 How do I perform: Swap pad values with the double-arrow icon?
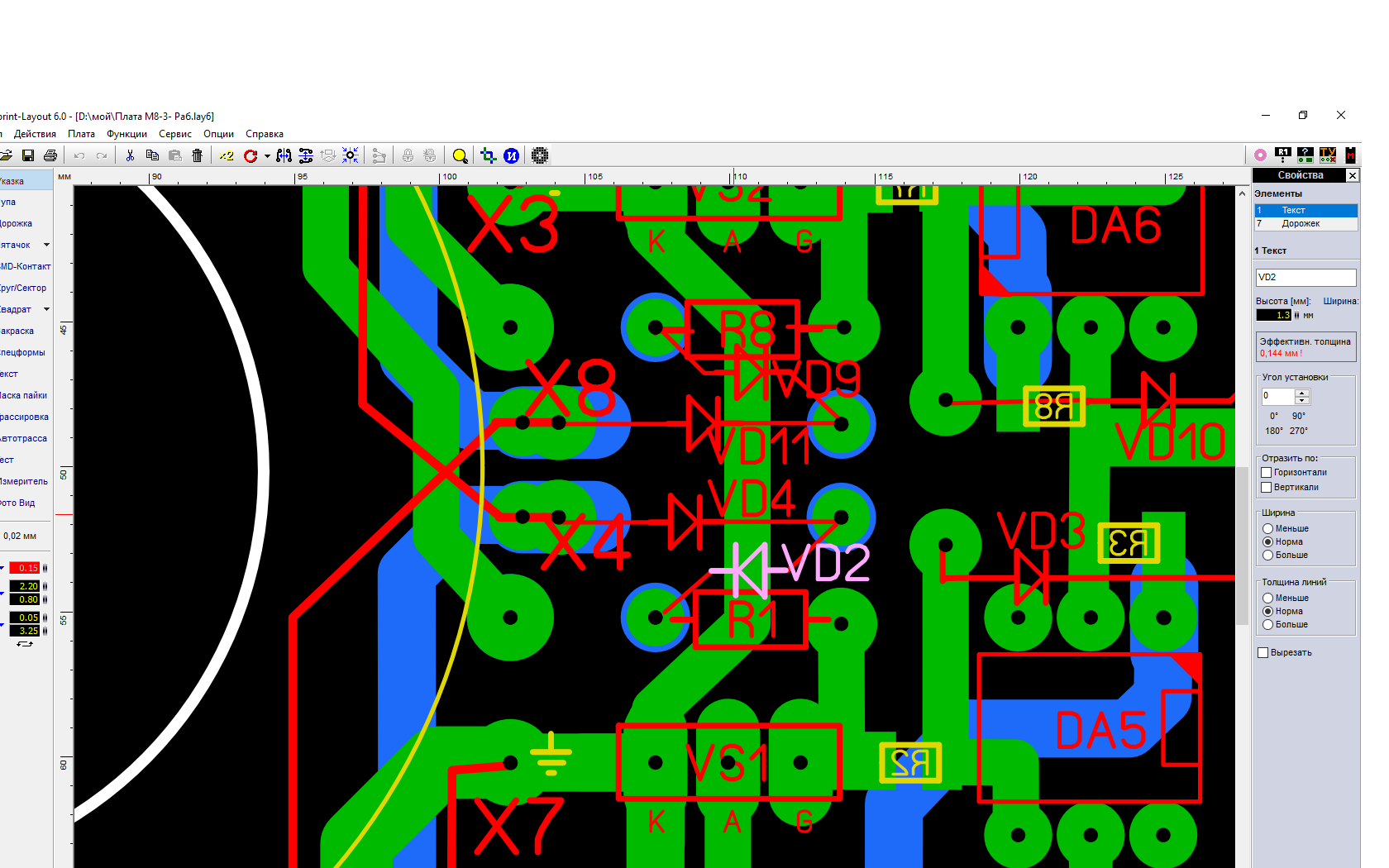tap(25, 644)
